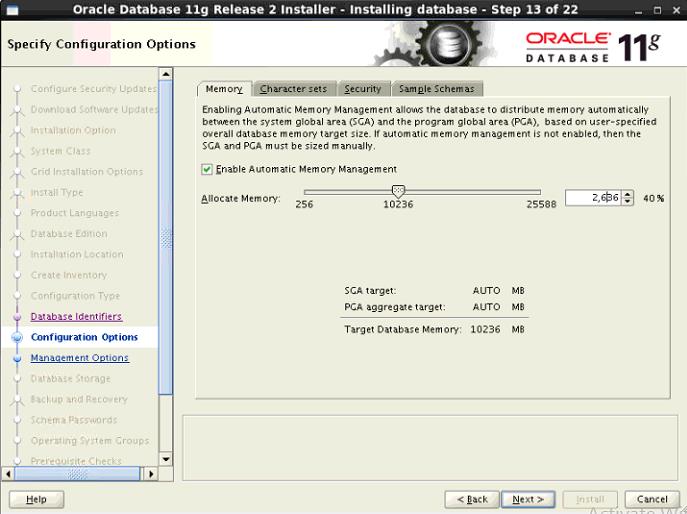Go back with the Back button

tap(472, 499)
